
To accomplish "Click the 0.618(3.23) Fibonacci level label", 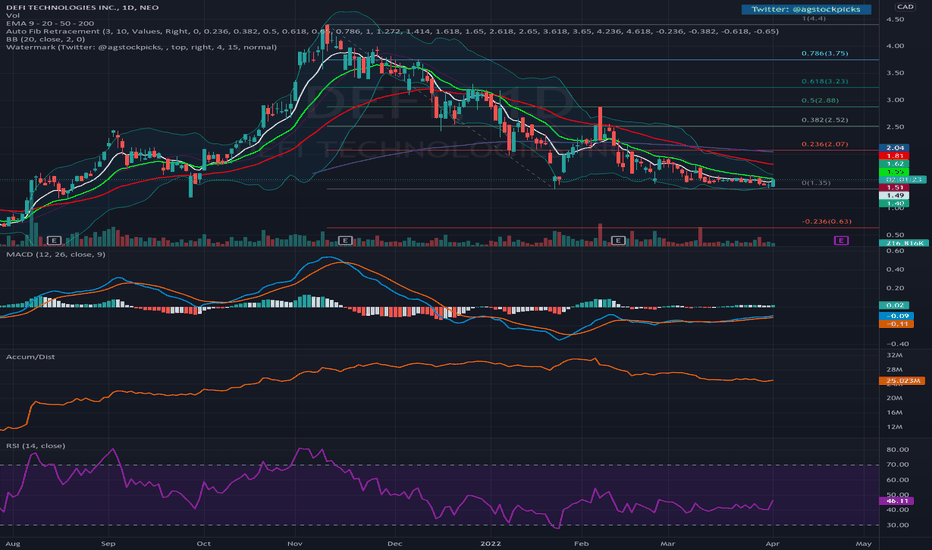I will 824,81.
